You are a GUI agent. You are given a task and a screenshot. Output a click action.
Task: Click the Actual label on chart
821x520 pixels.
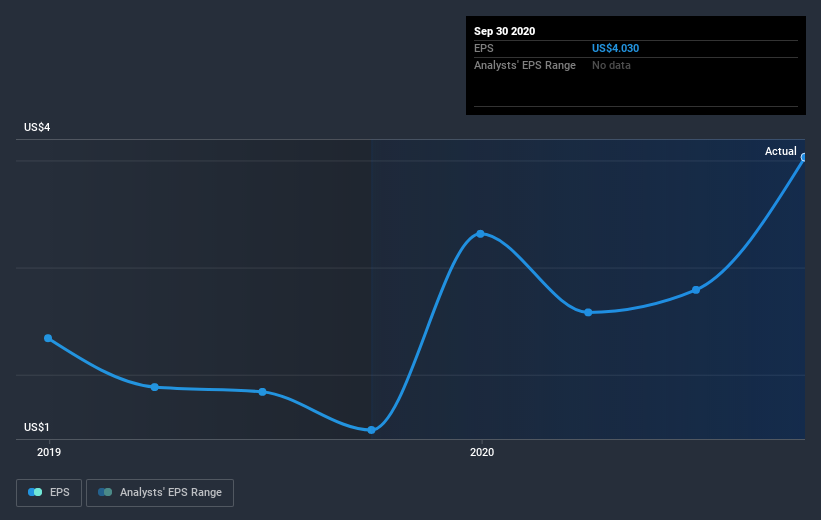[x=780, y=151]
